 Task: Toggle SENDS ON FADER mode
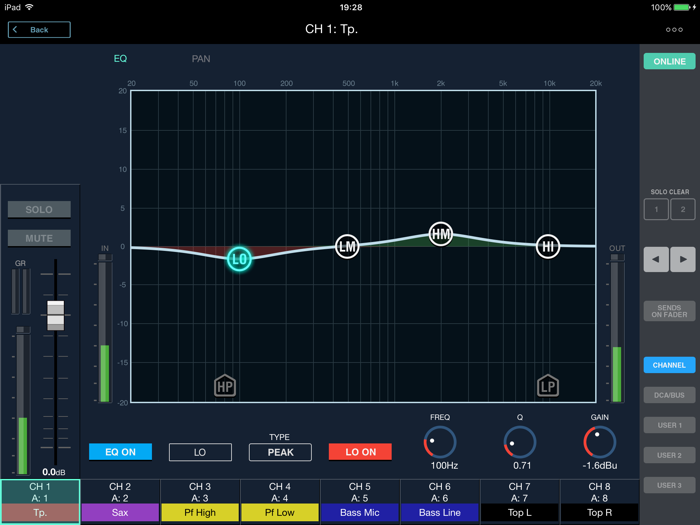669,311
